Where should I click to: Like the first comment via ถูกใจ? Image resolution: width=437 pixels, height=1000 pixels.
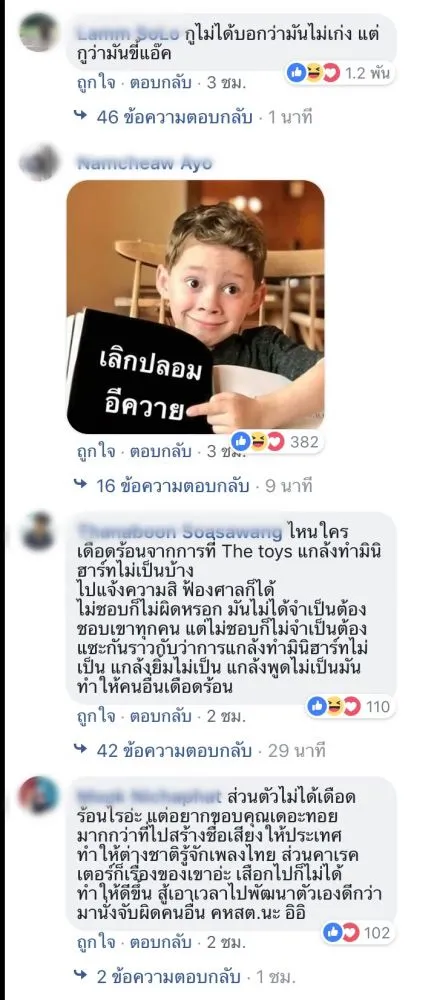96,83
